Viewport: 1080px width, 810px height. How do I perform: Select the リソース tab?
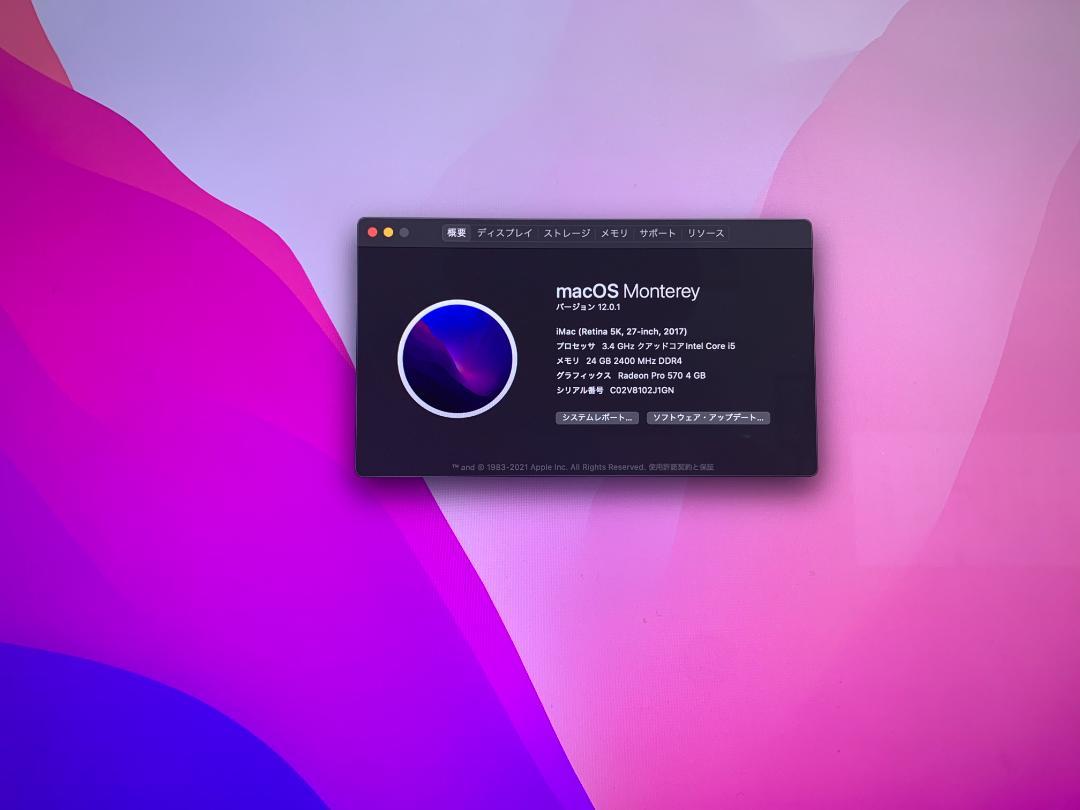click(x=706, y=233)
